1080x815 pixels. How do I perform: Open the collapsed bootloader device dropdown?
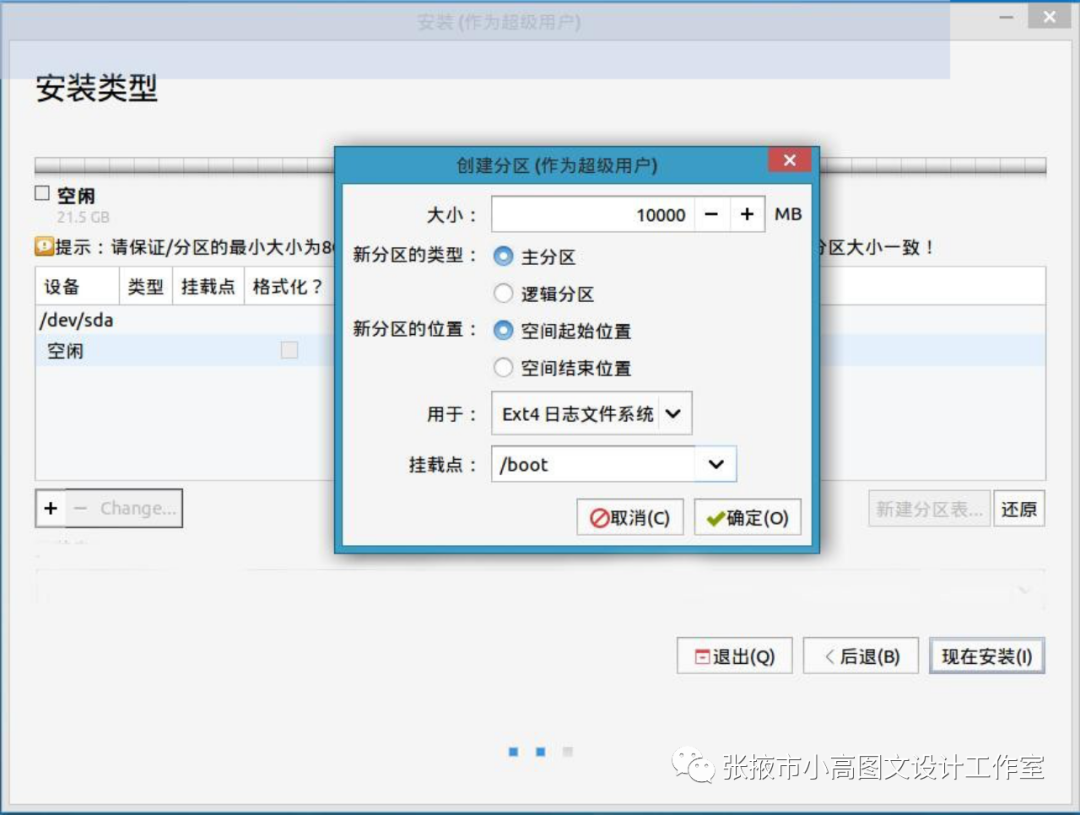[x=540, y=590]
